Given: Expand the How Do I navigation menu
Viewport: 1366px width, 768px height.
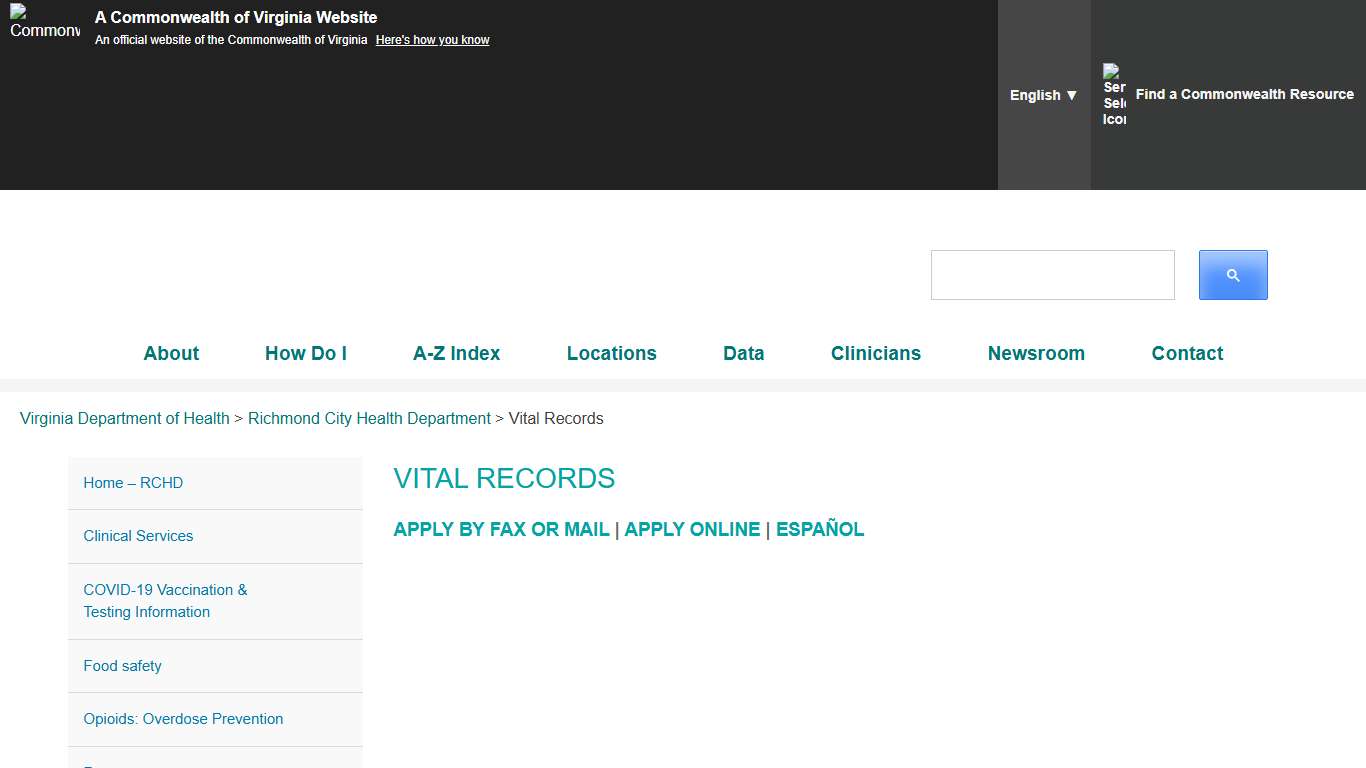Looking at the screenshot, I should [x=306, y=353].
